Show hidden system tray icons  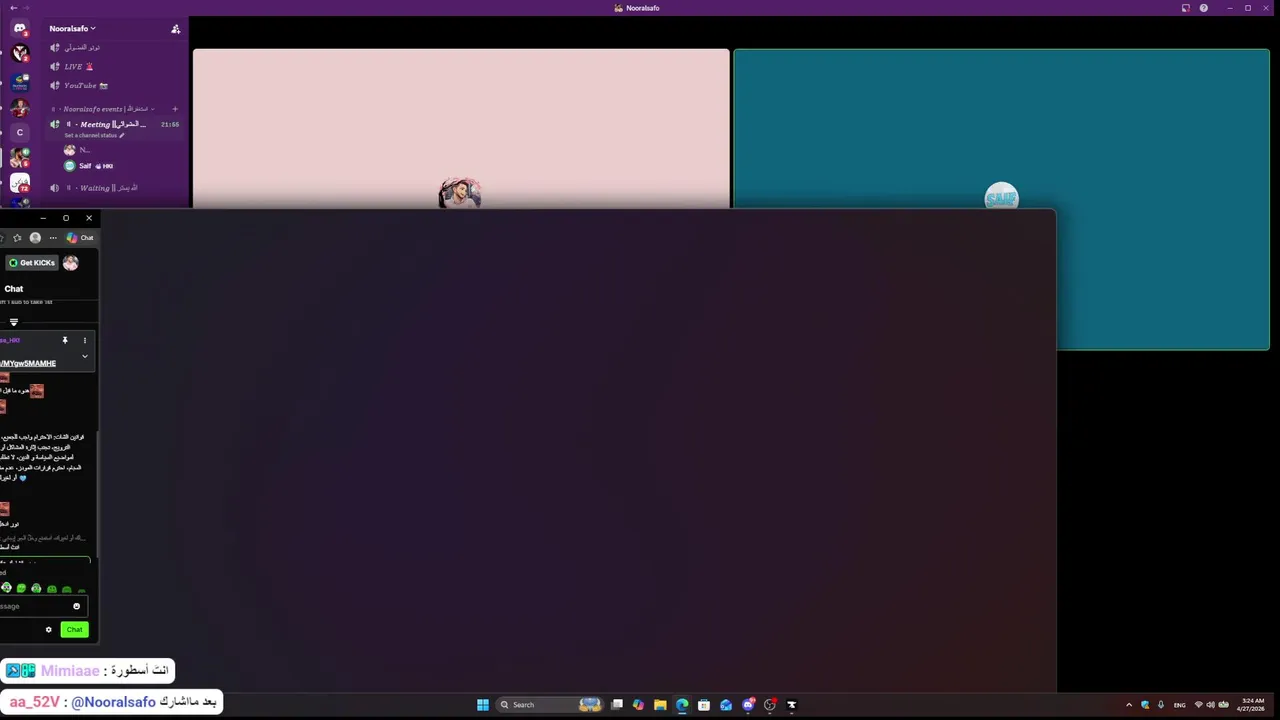point(1129,705)
